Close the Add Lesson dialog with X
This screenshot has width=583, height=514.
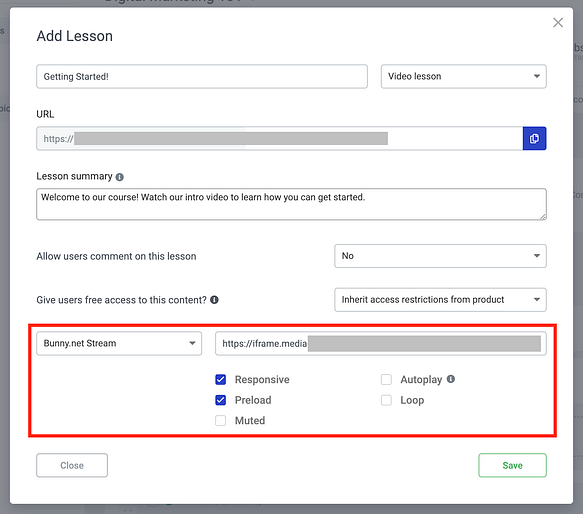click(x=558, y=23)
